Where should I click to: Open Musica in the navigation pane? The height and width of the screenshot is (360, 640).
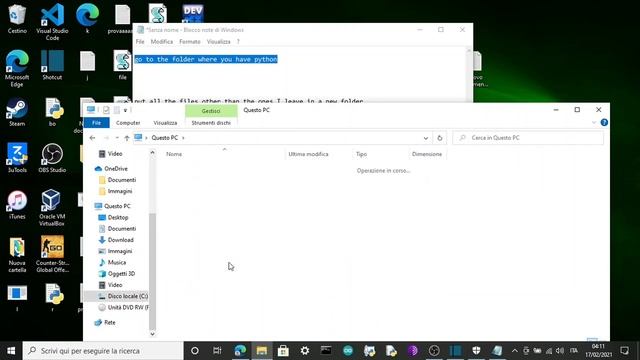click(117, 262)
